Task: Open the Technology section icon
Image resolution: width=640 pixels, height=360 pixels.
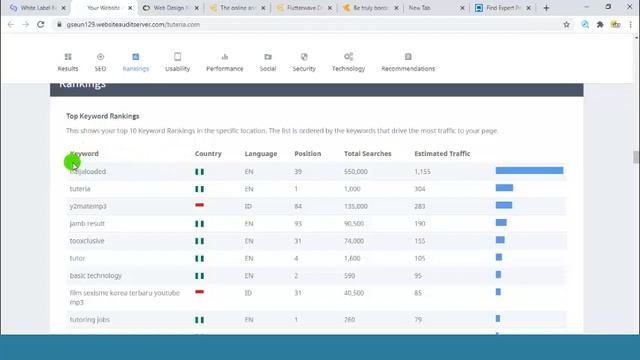Action: point(348,57)
